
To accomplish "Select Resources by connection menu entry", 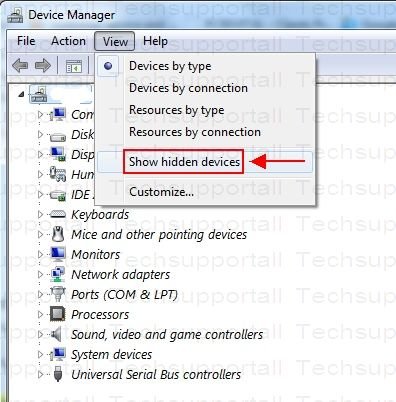I will tap(195, 132).
